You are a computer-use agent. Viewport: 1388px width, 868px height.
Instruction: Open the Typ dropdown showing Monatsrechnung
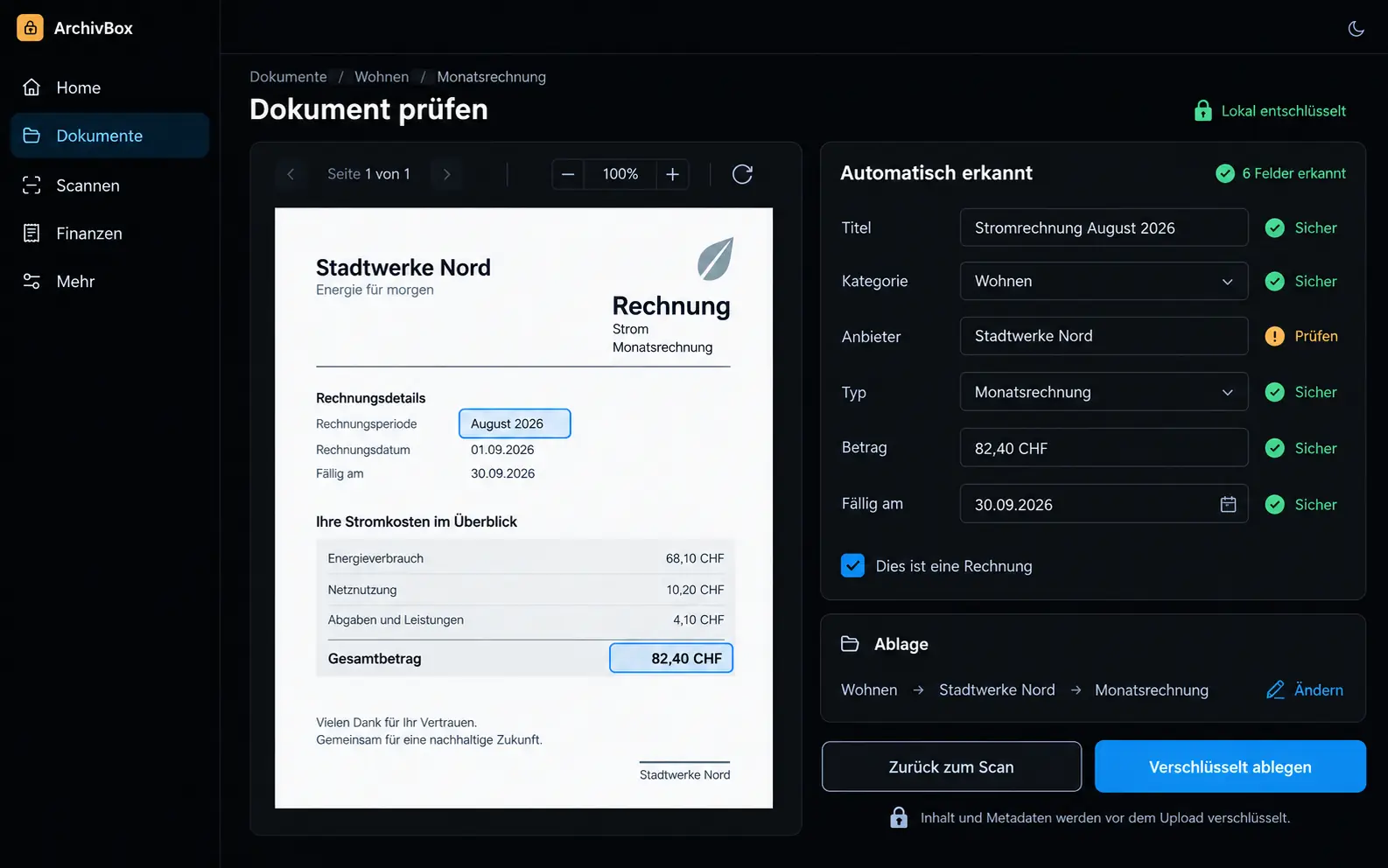(x=1104, y=392)
